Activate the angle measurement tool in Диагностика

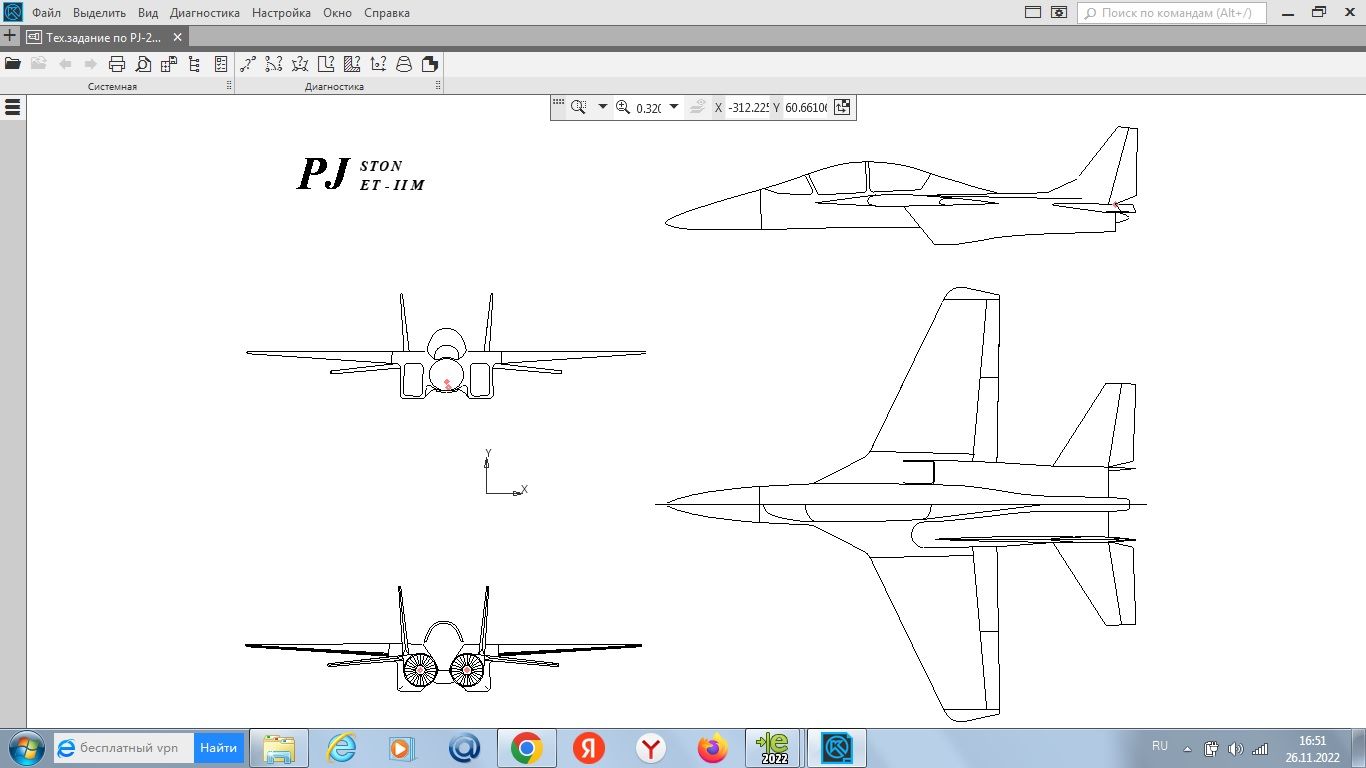pos(300,63)
